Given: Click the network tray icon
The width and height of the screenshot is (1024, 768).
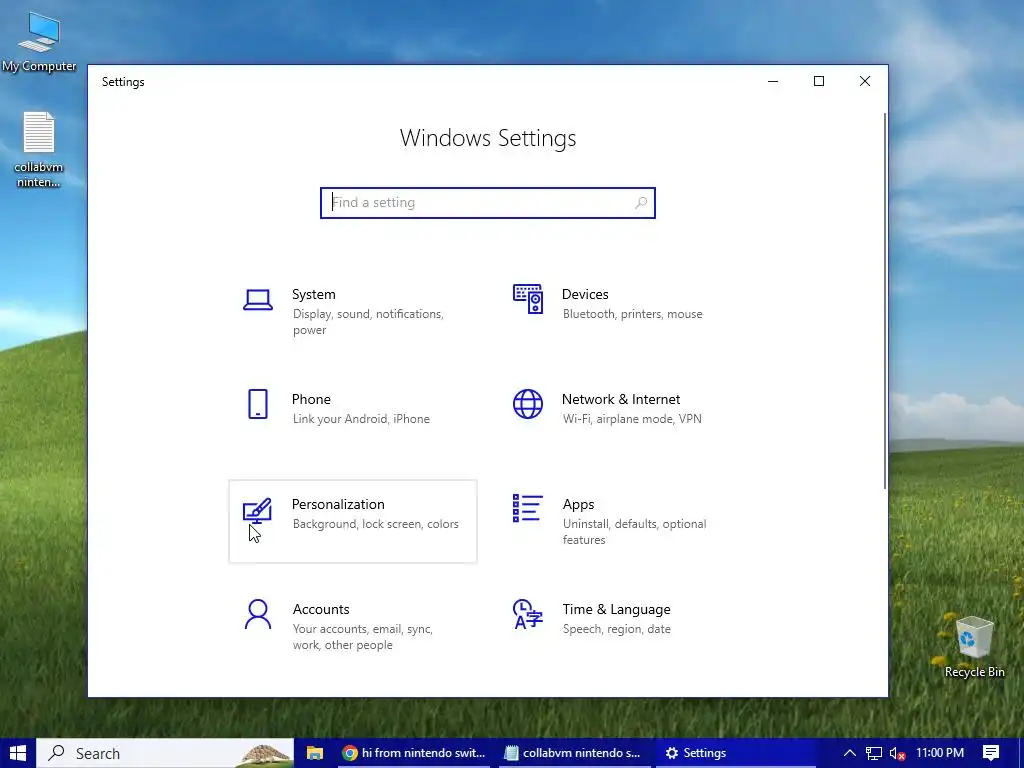Looking at the screenshot, I should [874, 754].
